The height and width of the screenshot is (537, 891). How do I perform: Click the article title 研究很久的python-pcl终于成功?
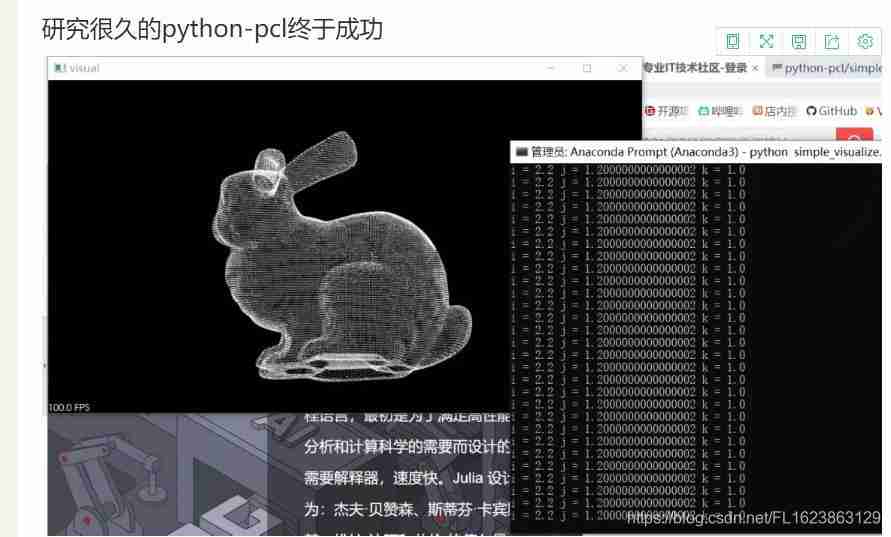pyautogui.click(x=213, y=28)
